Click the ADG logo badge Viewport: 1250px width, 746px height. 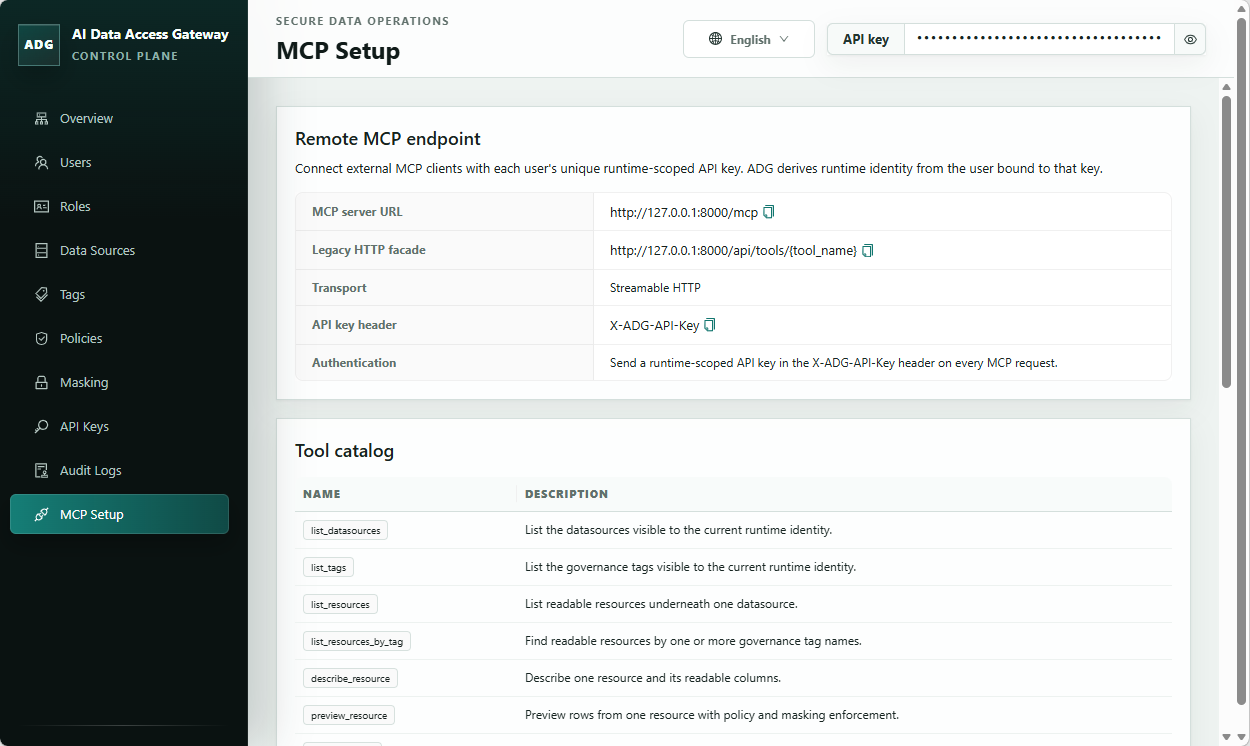[x=39, y=45]
